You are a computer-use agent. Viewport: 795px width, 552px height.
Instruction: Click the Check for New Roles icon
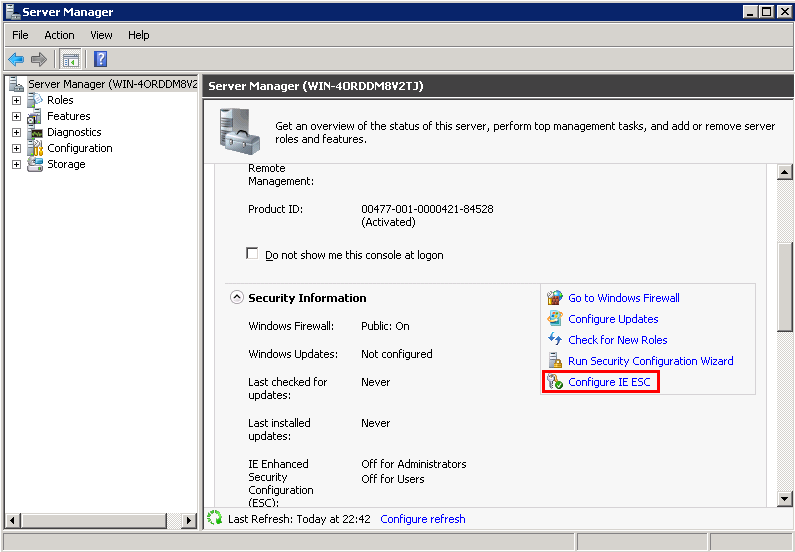click(555, 340)
